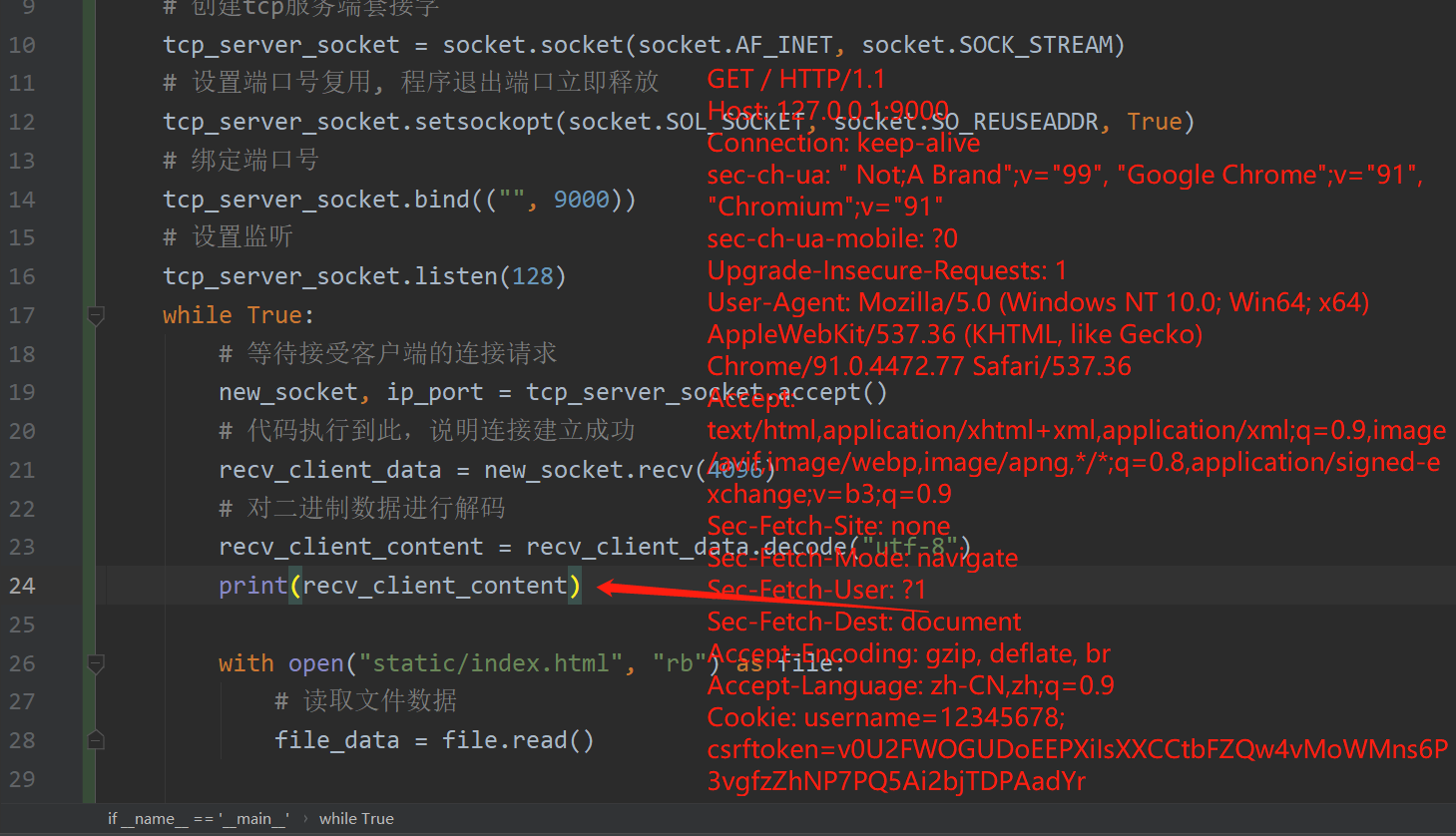
Task: Select the while True breadcrumb
Action: 356,819
